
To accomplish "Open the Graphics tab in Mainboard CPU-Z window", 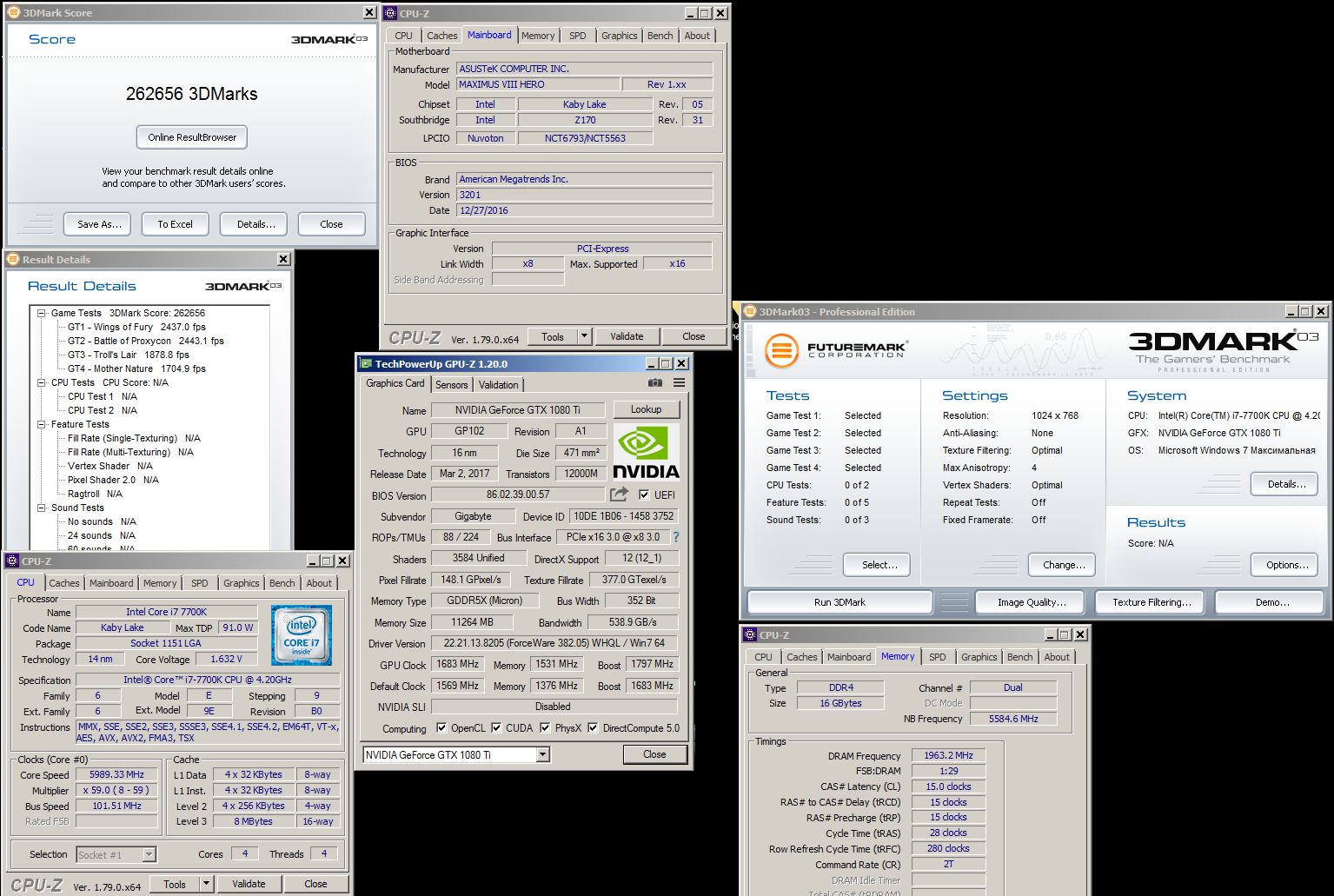I will pos(619,36).
